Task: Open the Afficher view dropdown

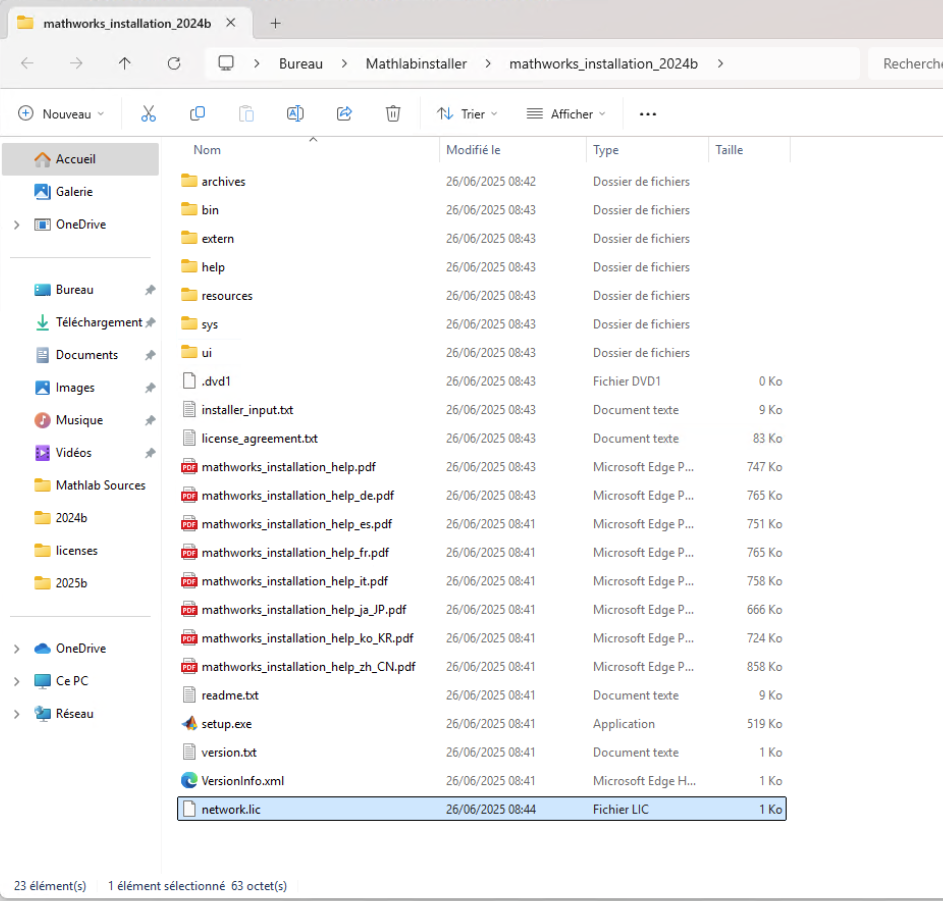Action: [x=566, y=114]
